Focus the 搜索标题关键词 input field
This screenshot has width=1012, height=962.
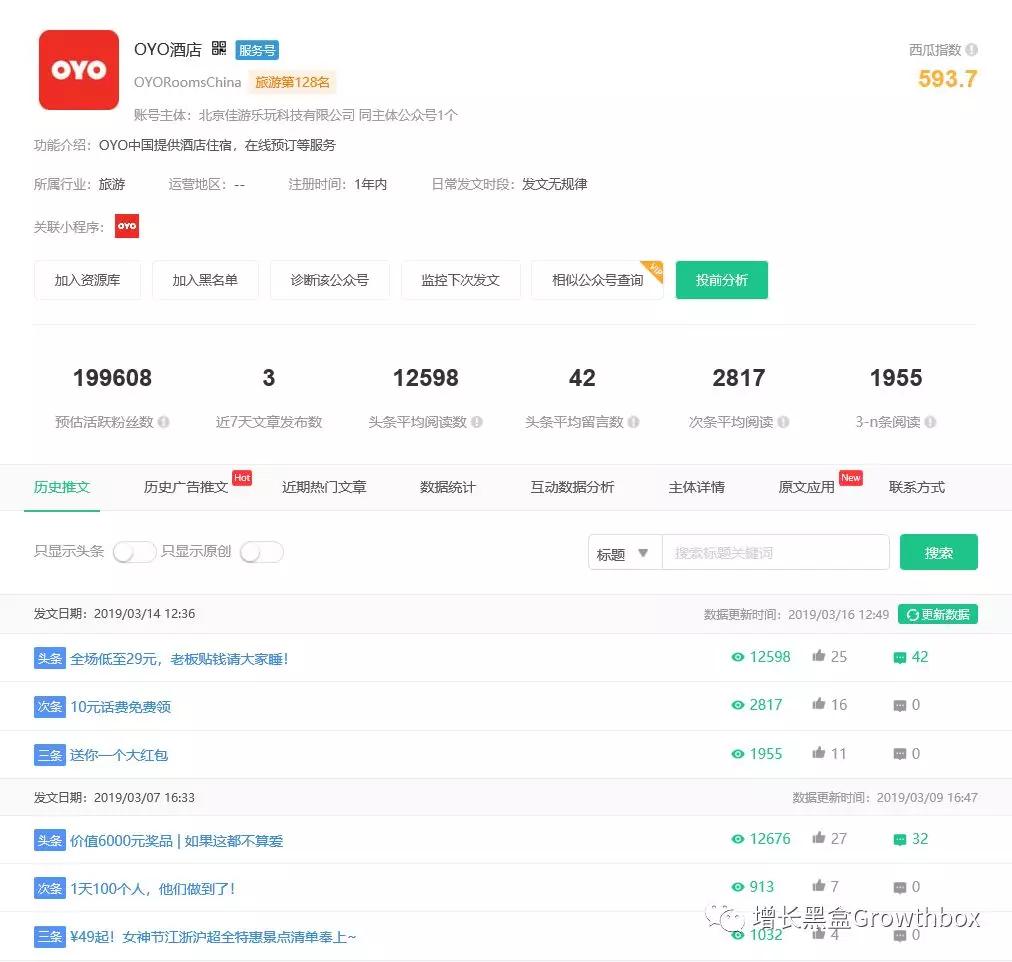(776, 553)
